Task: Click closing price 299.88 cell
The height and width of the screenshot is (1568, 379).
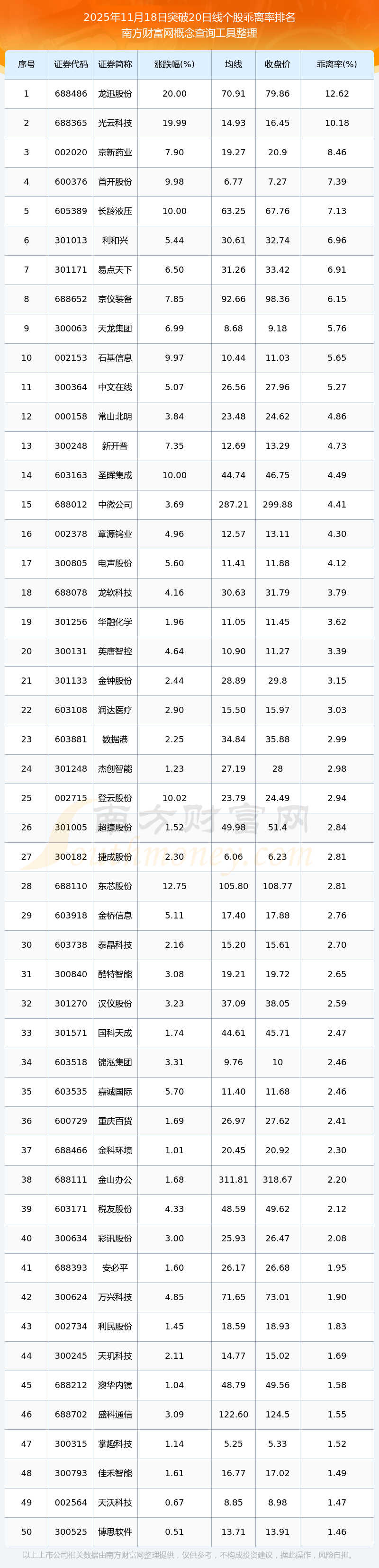Action: point(277,505)
